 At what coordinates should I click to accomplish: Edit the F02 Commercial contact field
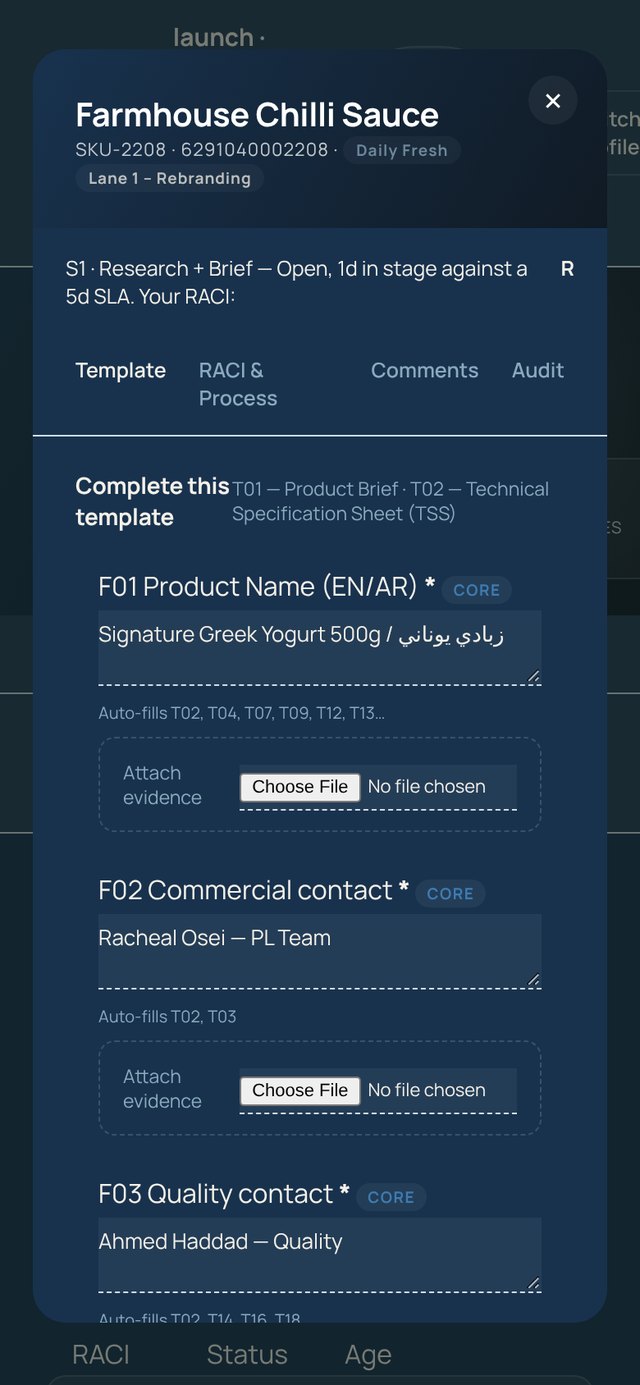[x=320, y=952]
